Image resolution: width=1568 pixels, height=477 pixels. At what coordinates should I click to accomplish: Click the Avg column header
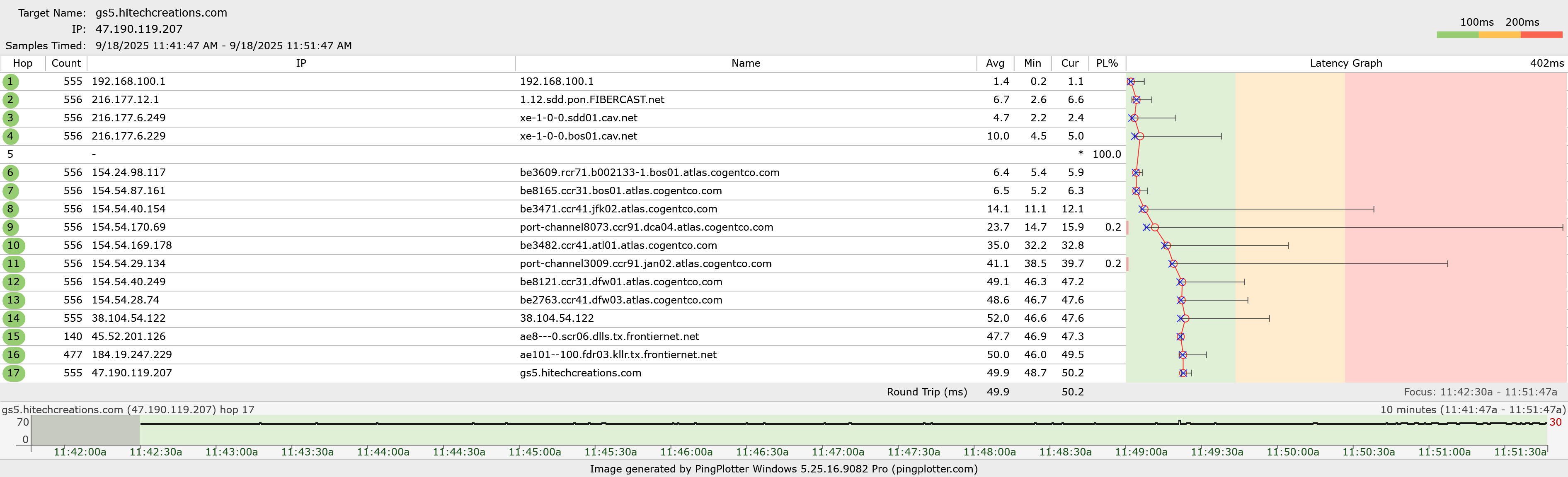click(x=995, y=63)
